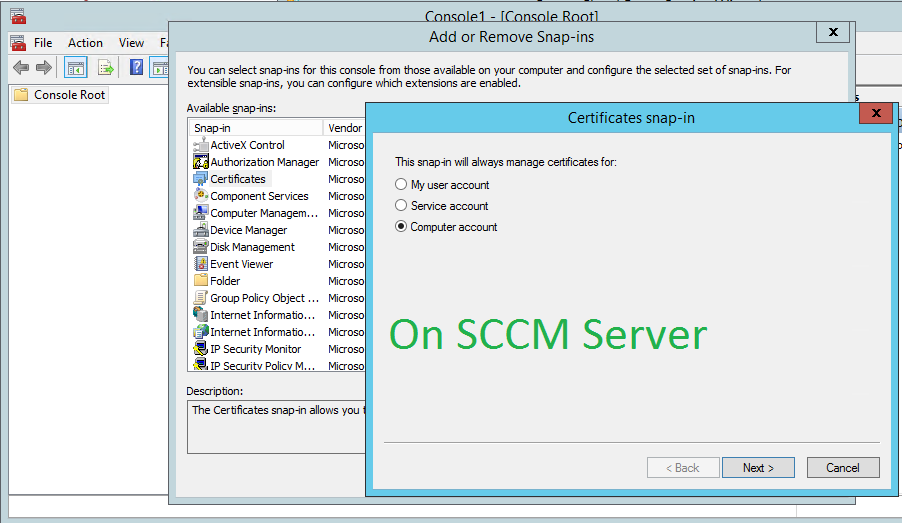Image resolution: width=902 pixels, height=523 pixels.
Task: Open the Action menu
Action: [85, 43]
